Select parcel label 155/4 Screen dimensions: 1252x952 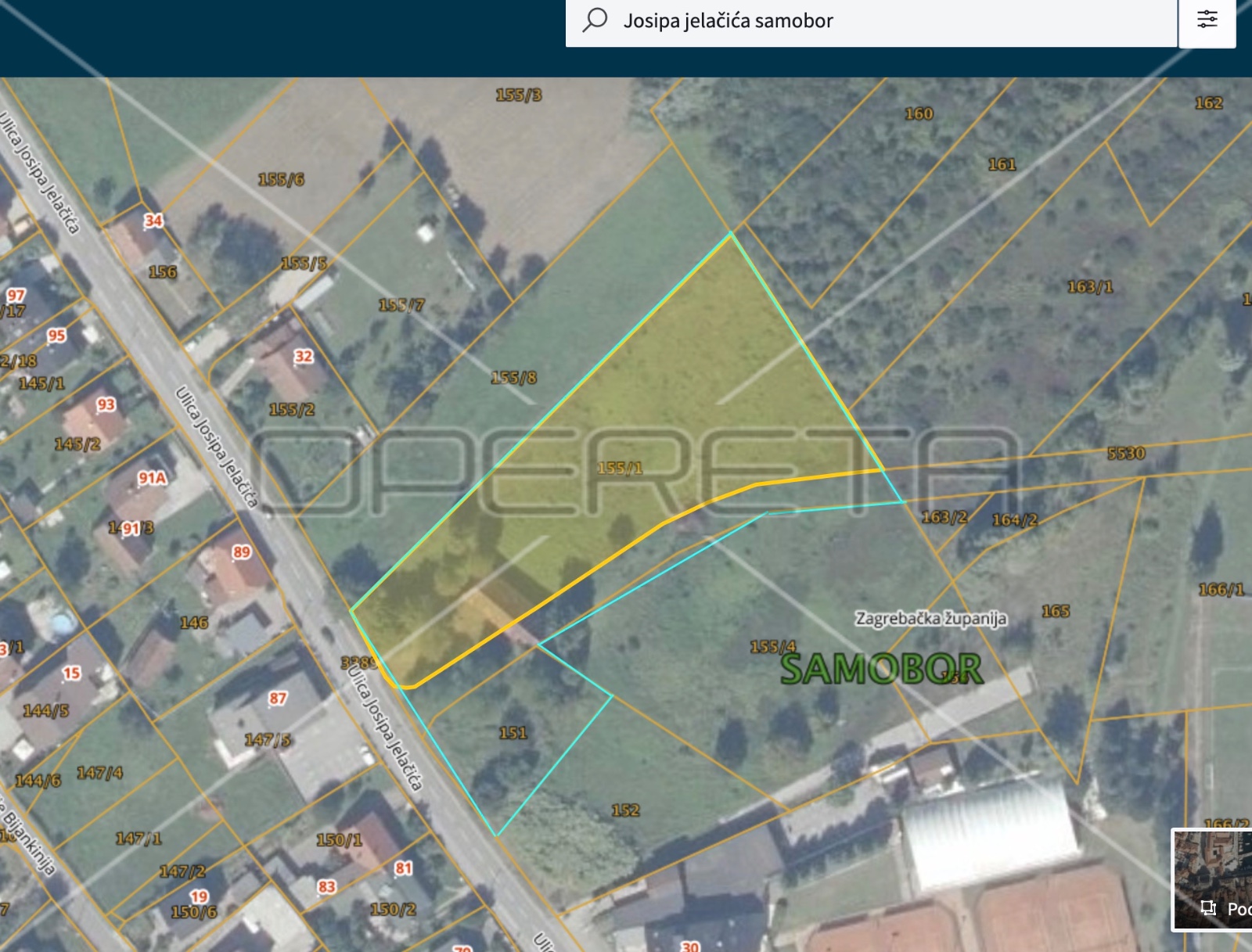click(x=773, y=647)
